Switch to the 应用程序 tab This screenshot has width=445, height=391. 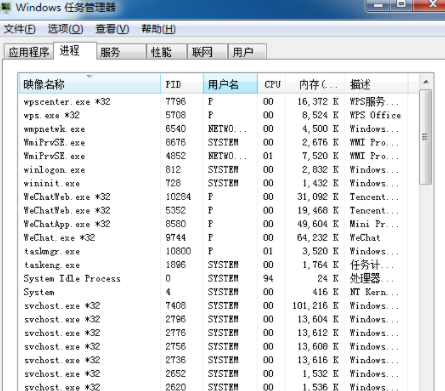29,52
